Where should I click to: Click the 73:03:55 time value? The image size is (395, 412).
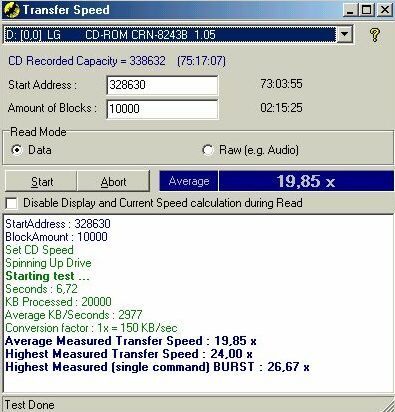(x=281, y=84)
